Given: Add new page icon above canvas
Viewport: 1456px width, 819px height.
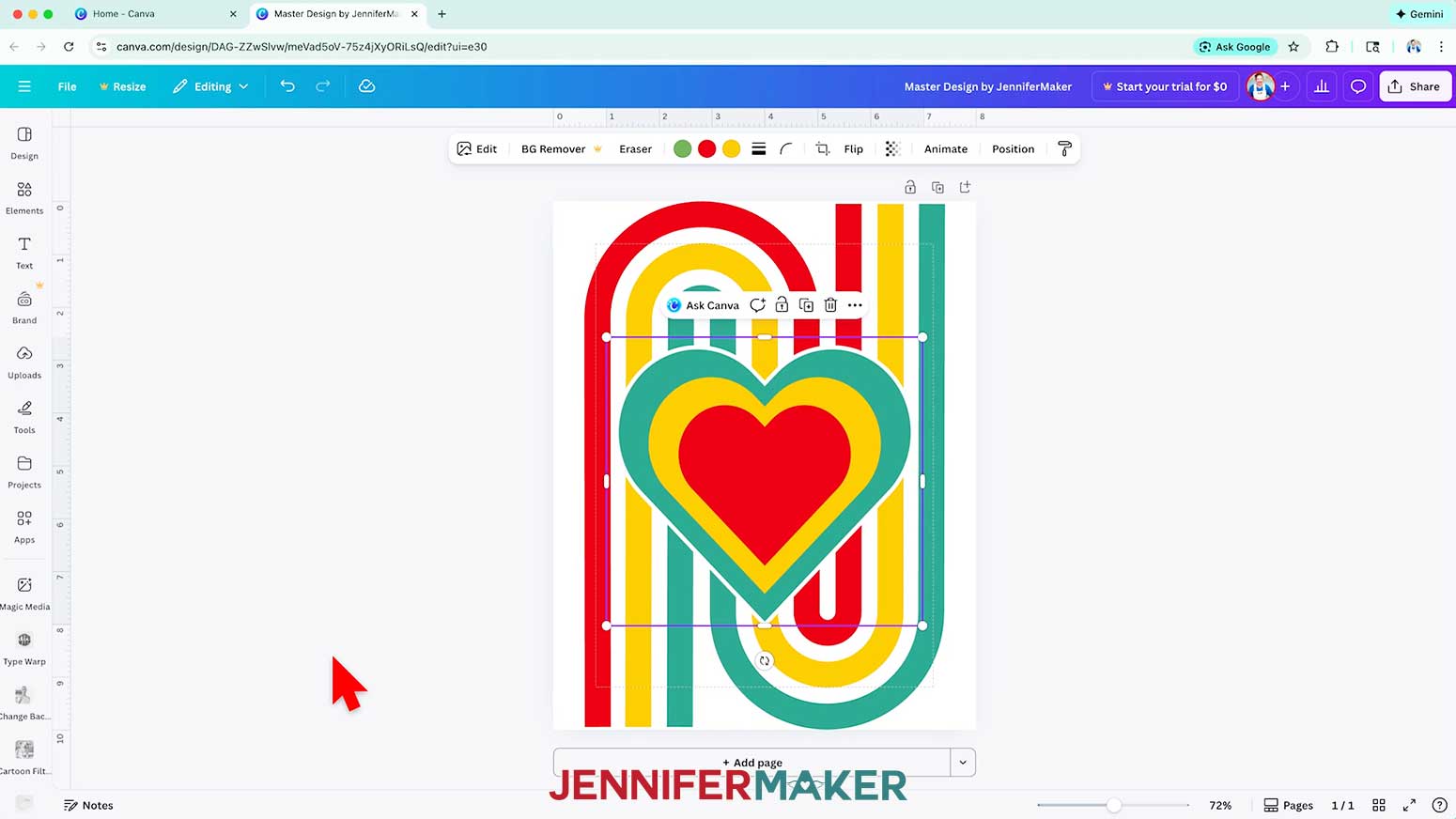Looking at the screenshot, I should point(965,188).
